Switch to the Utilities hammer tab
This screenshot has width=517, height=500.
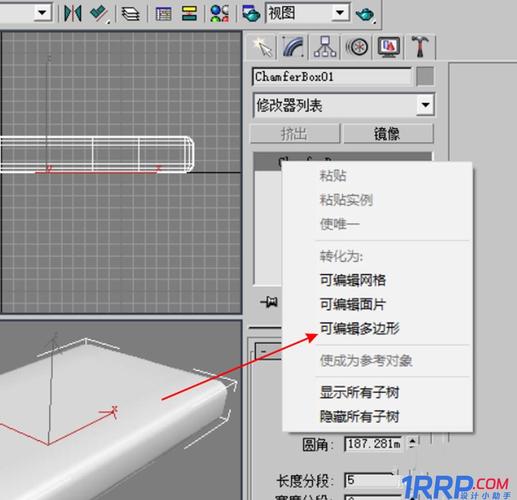420,47
